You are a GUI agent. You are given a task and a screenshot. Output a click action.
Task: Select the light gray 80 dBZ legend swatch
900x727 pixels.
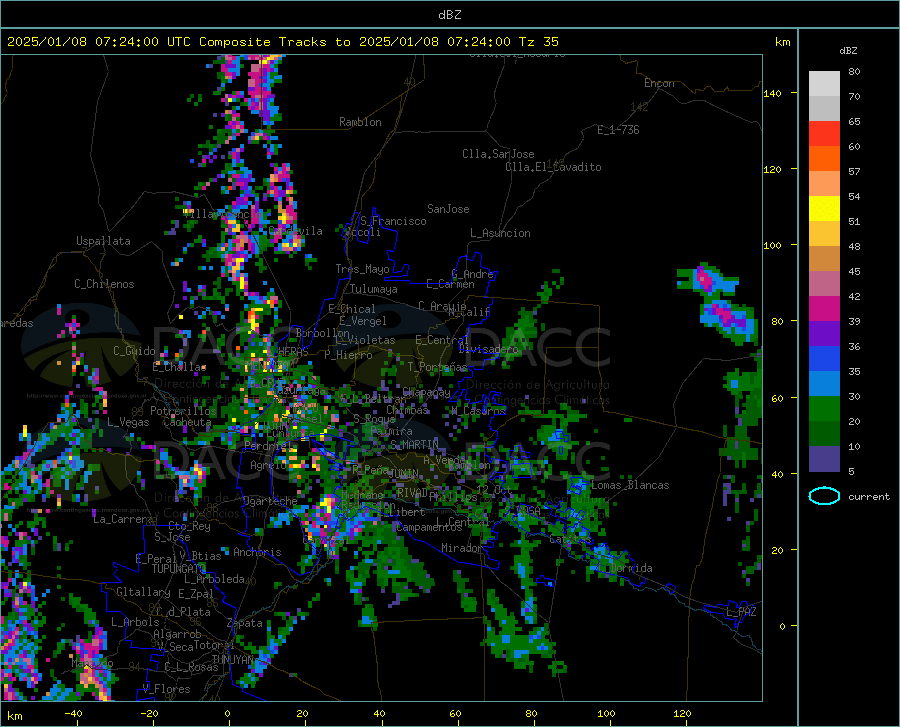824,83
